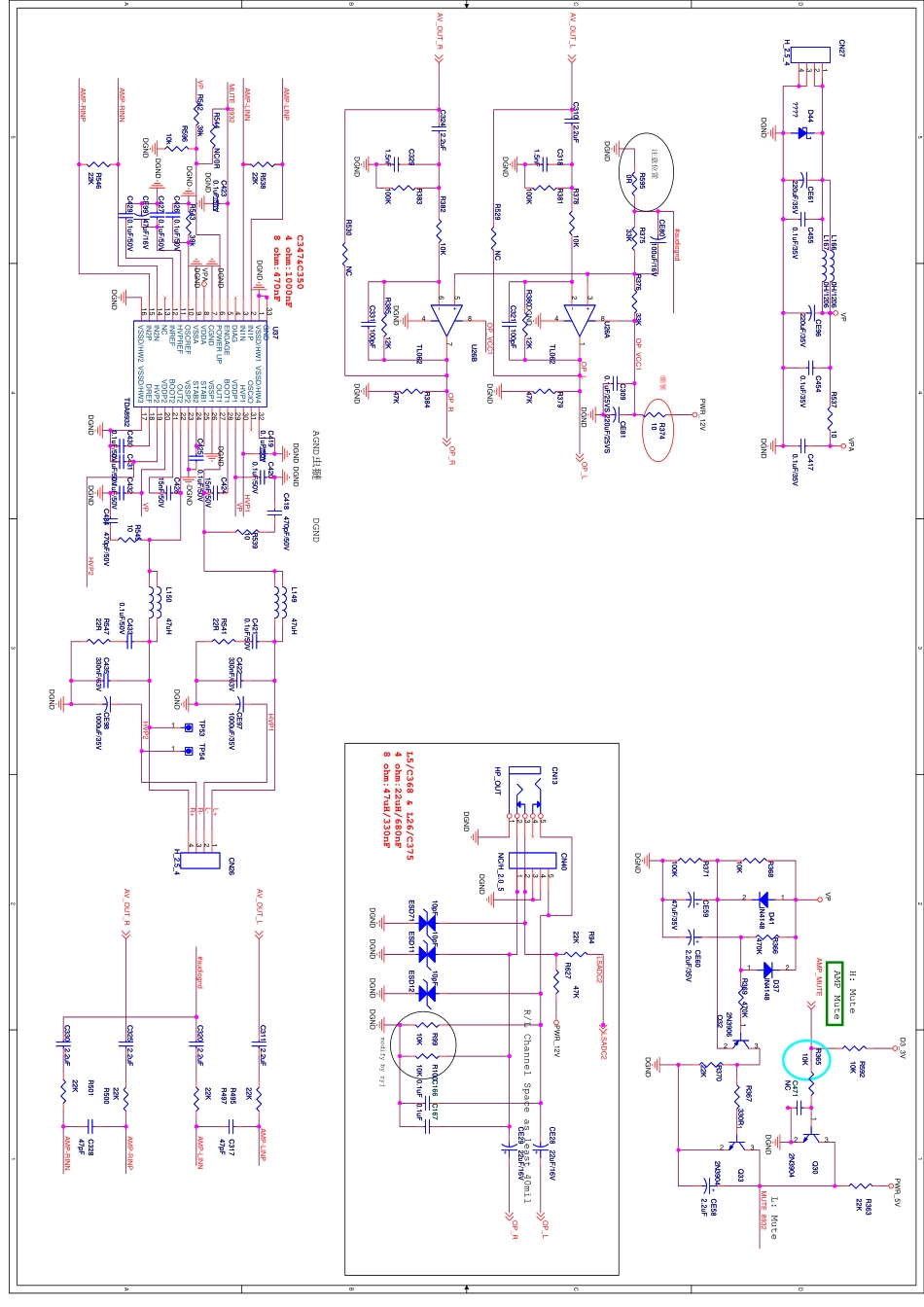This screenshot has height=1307, width=924.
Task: Click the PWR_5V power terminal
Action: pyautogui.click(x=895, y=1186)
